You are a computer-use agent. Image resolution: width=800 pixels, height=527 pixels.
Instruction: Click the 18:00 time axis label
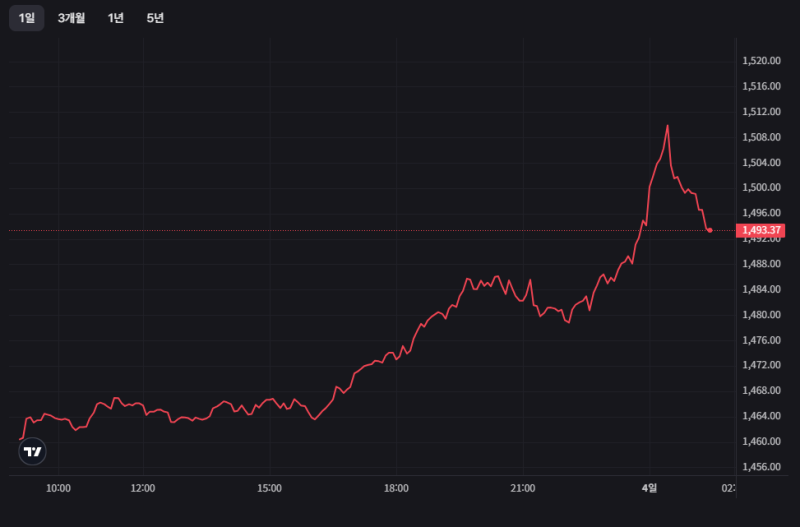396,488
